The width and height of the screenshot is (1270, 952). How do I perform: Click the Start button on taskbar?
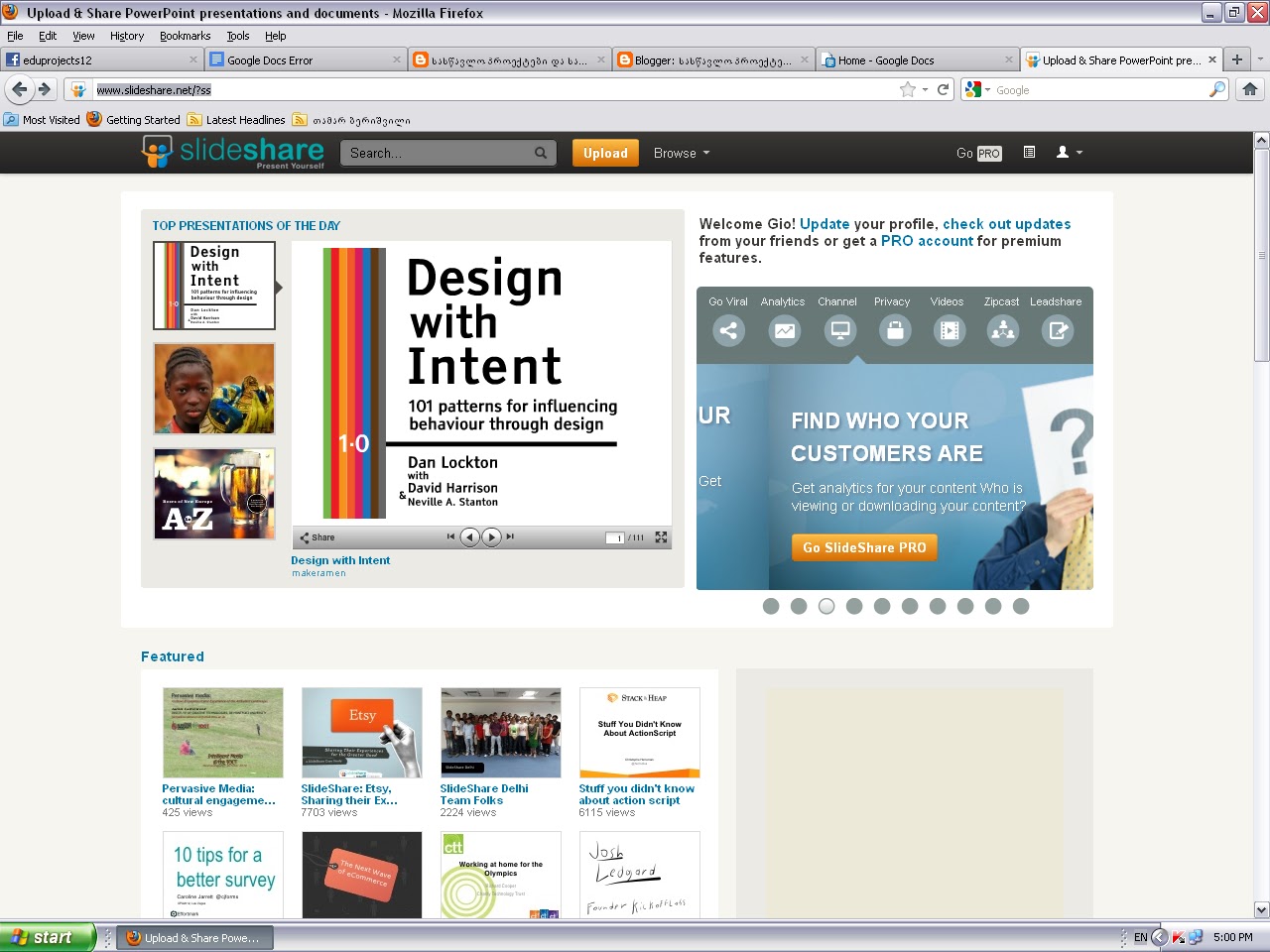[48, 937]
